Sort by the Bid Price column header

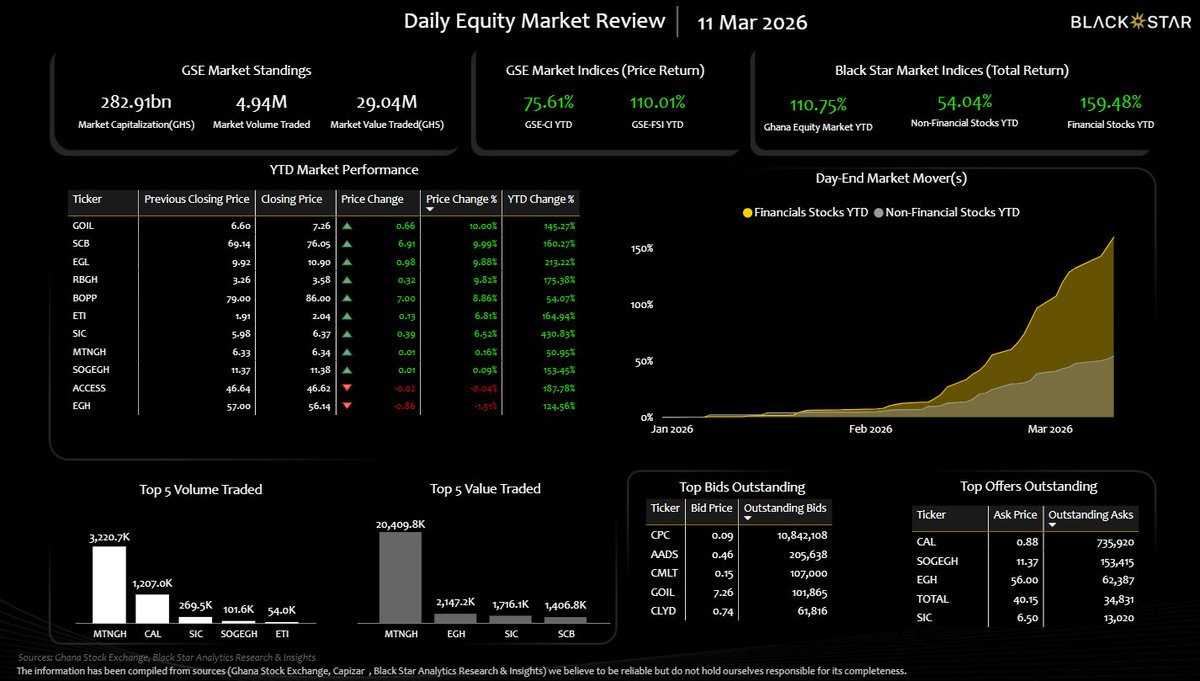(711, 508)
